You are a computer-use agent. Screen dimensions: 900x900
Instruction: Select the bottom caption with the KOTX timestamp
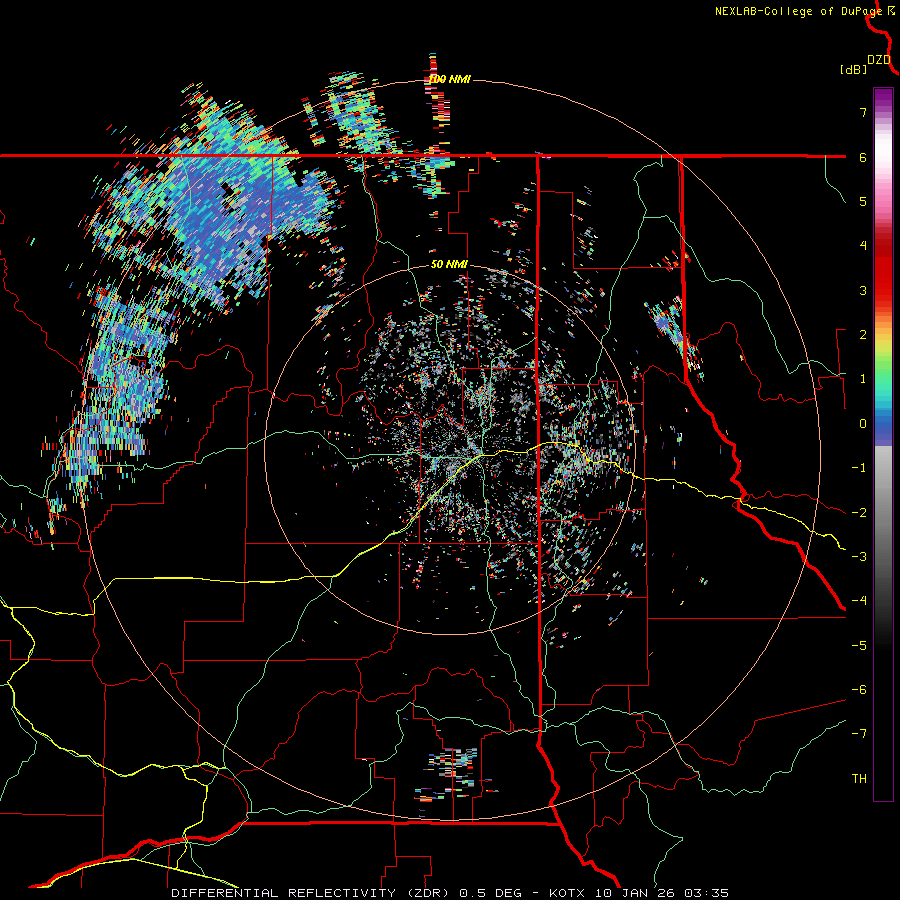450,893
